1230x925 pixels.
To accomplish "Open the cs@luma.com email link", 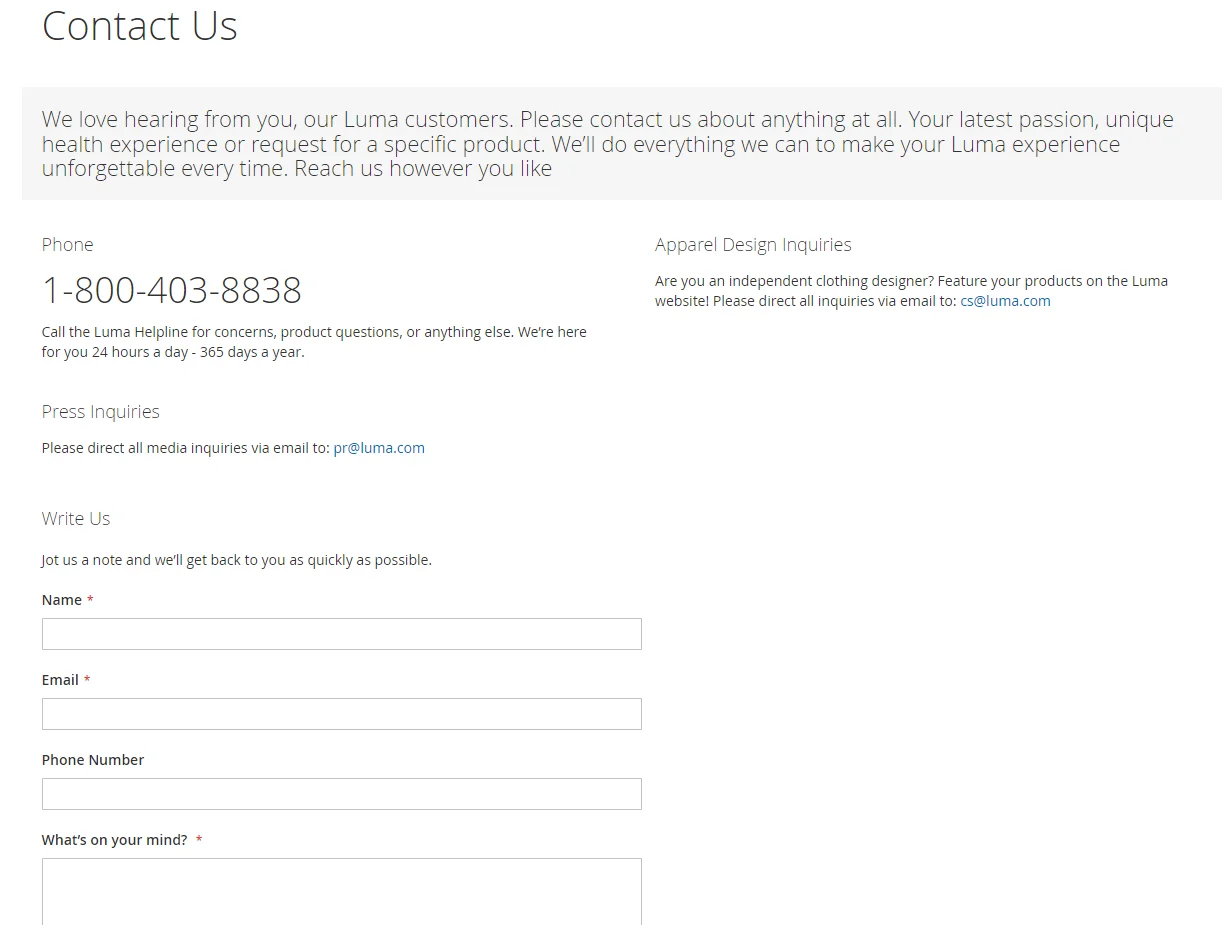I will pos(1005,301).
